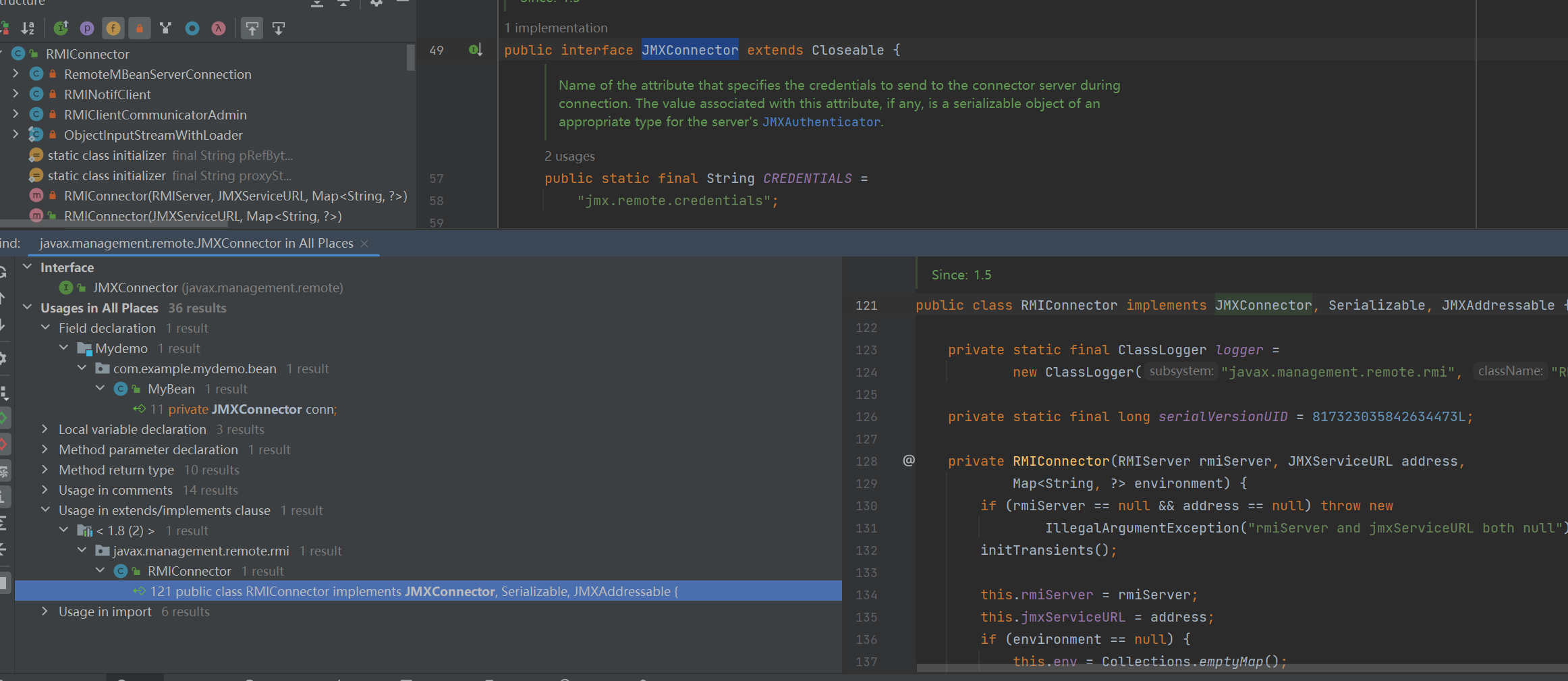The image size is (1568, 681).
Task: Click the '1 implementation' inlay hint
Action: tap(556, 28)
